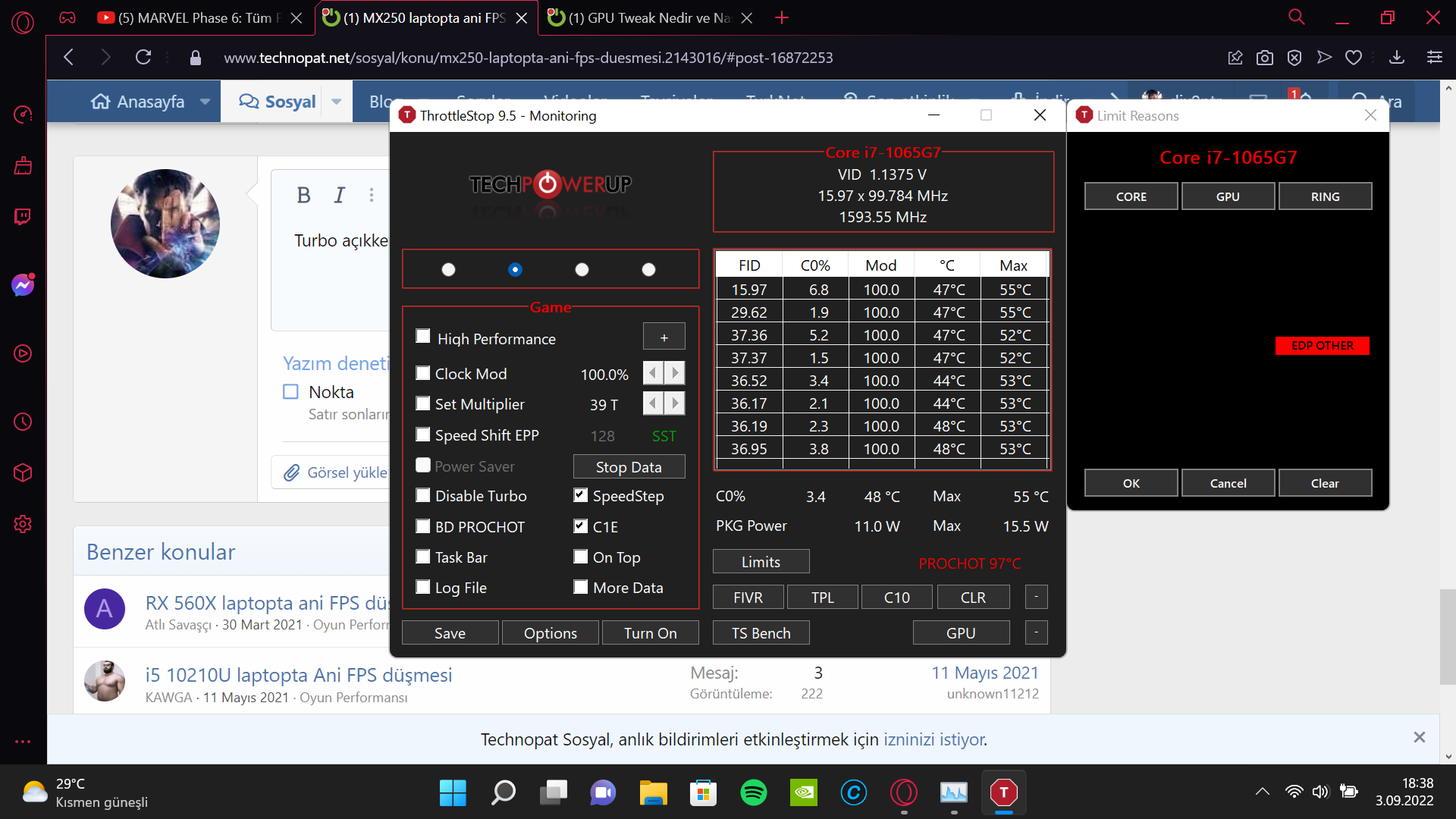Screen dimensions: 1456x819
Task: Click the iznini istiyor notification link
Action: [x=934, y=739]
